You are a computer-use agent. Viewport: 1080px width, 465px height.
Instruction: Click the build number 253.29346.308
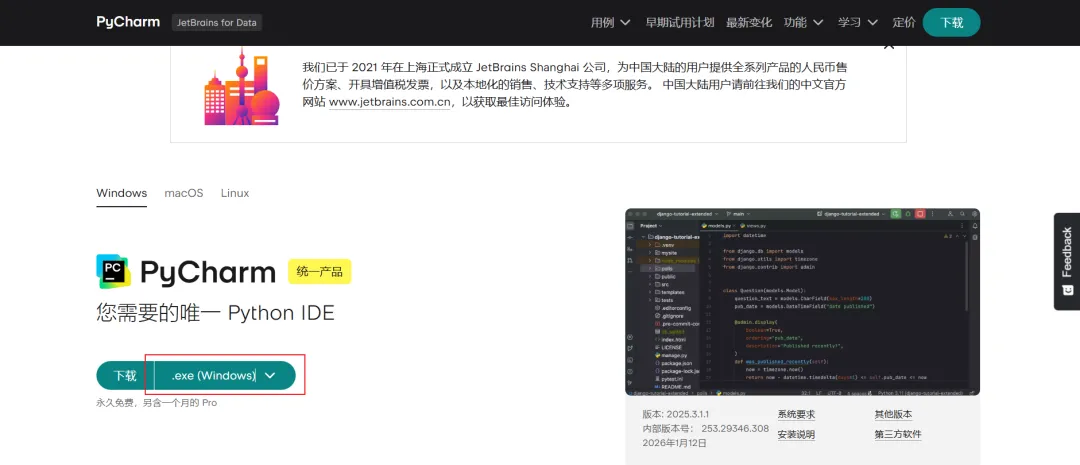[x=735, y=428]
